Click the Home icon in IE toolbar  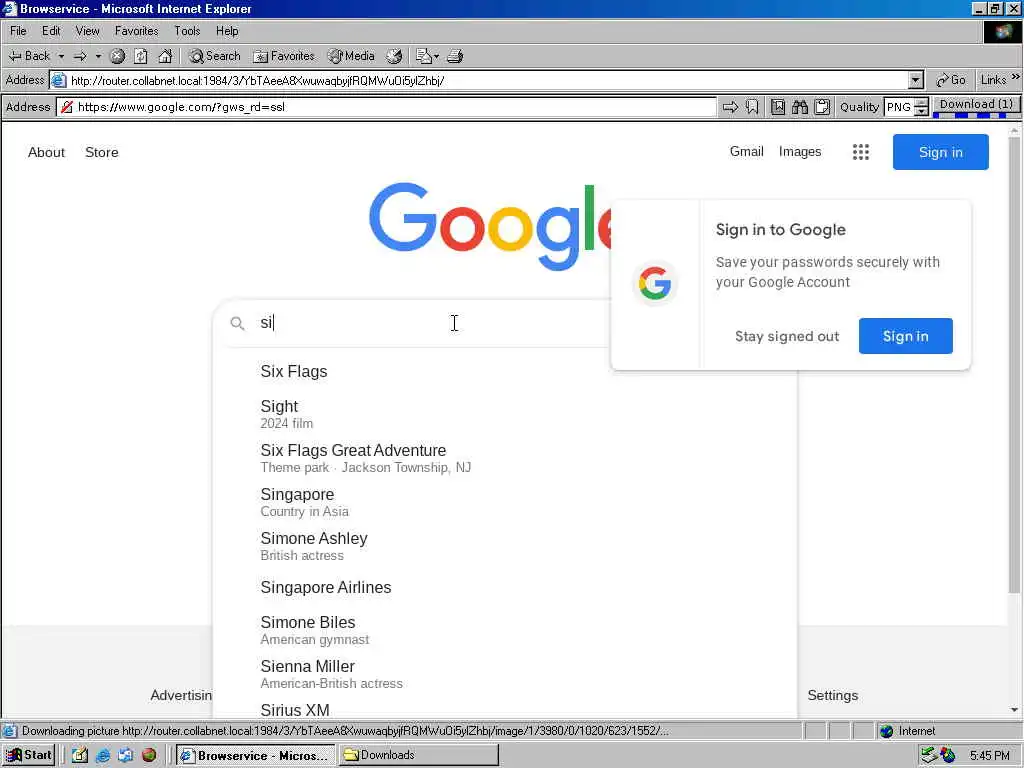[165, 56]
